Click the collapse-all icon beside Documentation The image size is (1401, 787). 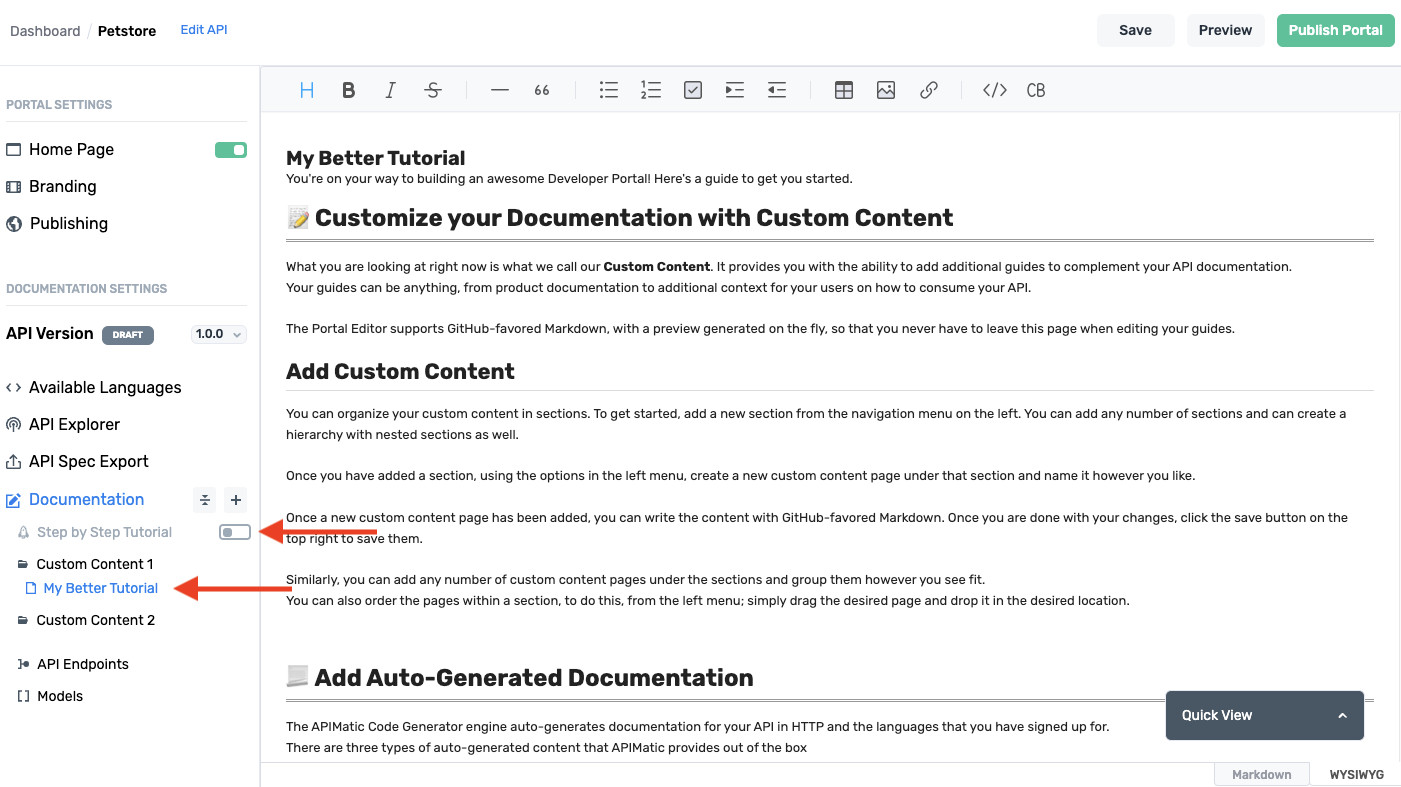(x=204, y=500)
